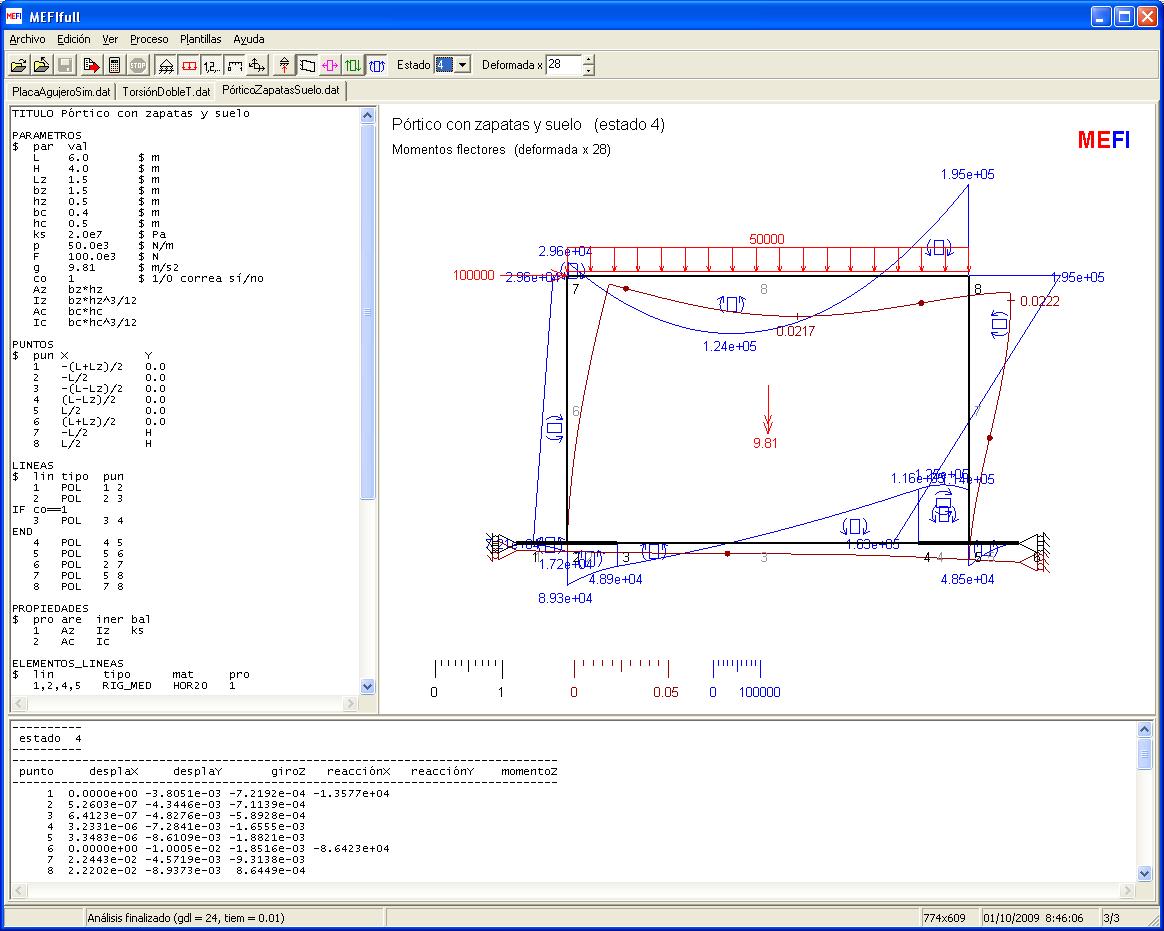Increase the Deformada factor with the up arrow
1164x931 pixels.
click(589, 60)
